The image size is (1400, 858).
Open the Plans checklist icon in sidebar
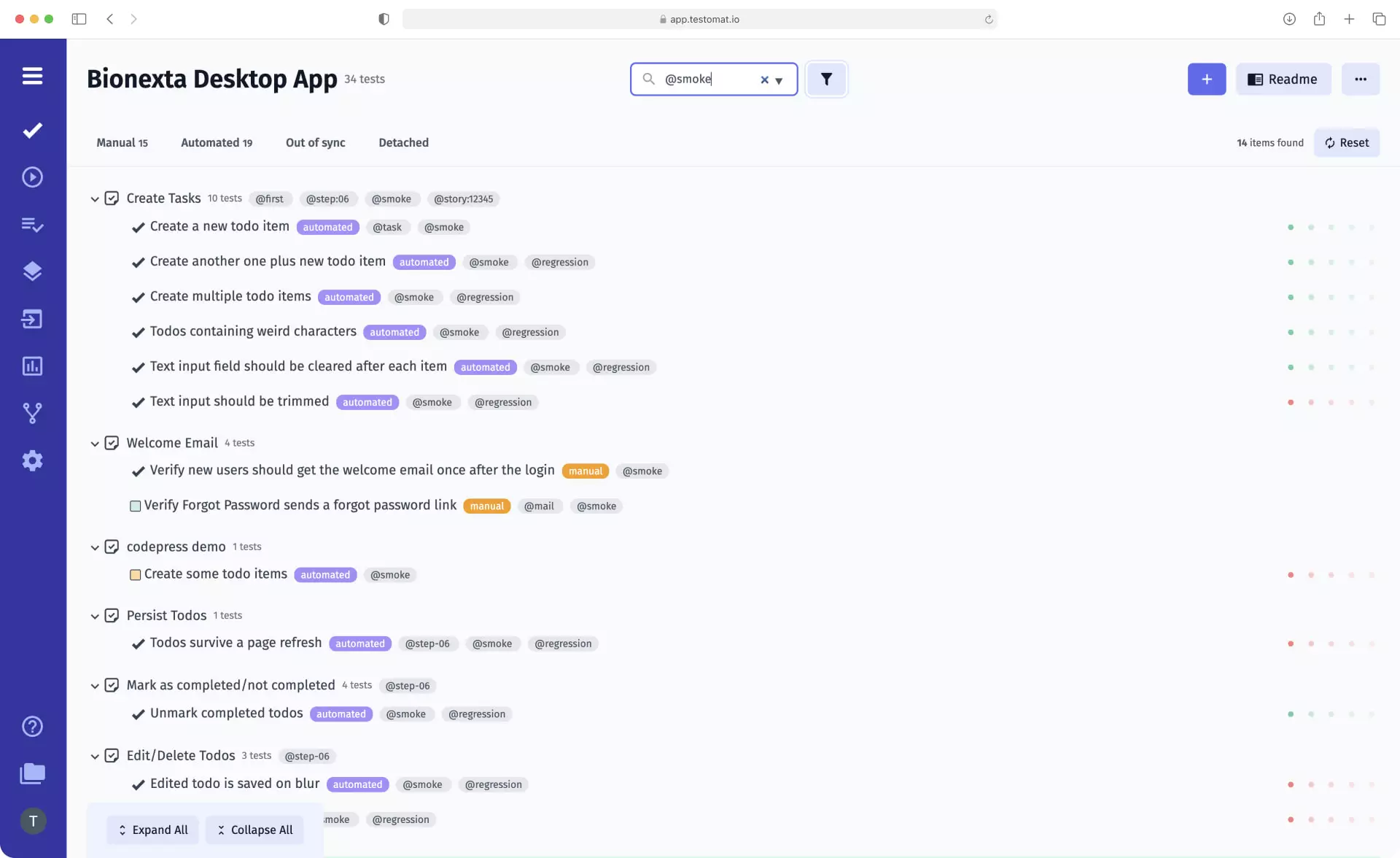32,225
